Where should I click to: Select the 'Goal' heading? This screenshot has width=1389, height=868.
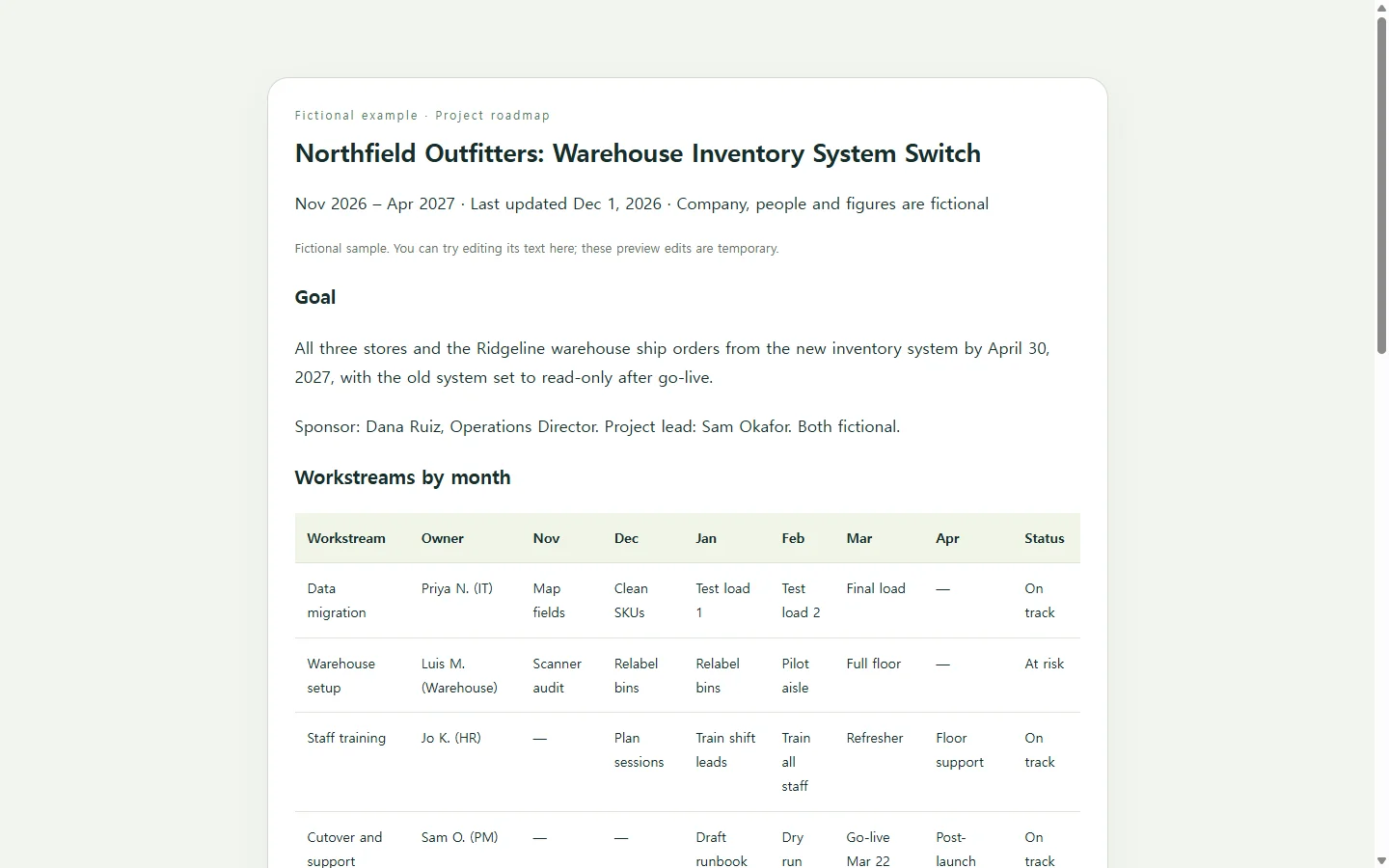315,297
